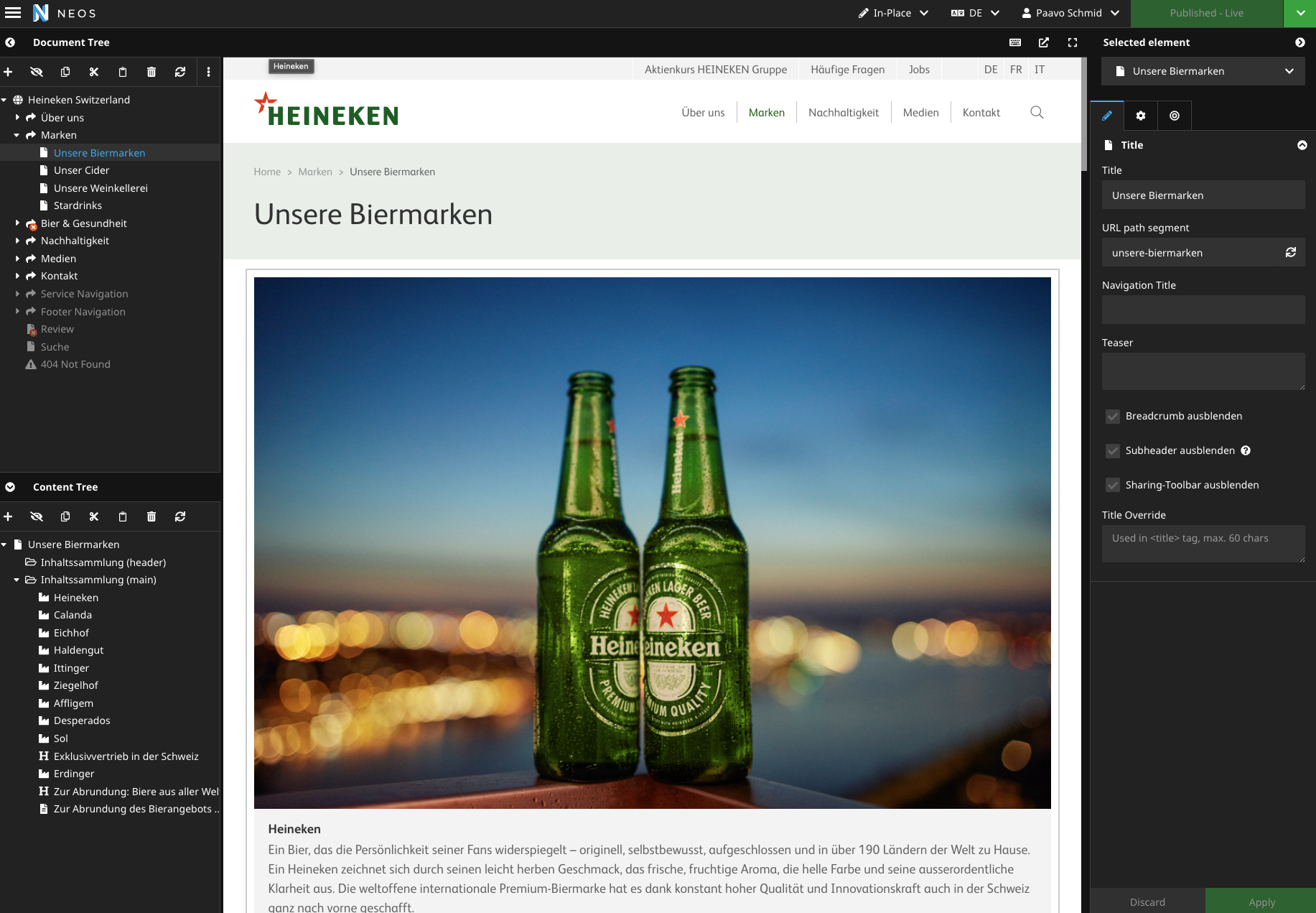Screen dimensions: 1316x913
Task: Select Unser Cider in Document Tree
Action: point(81,170)
